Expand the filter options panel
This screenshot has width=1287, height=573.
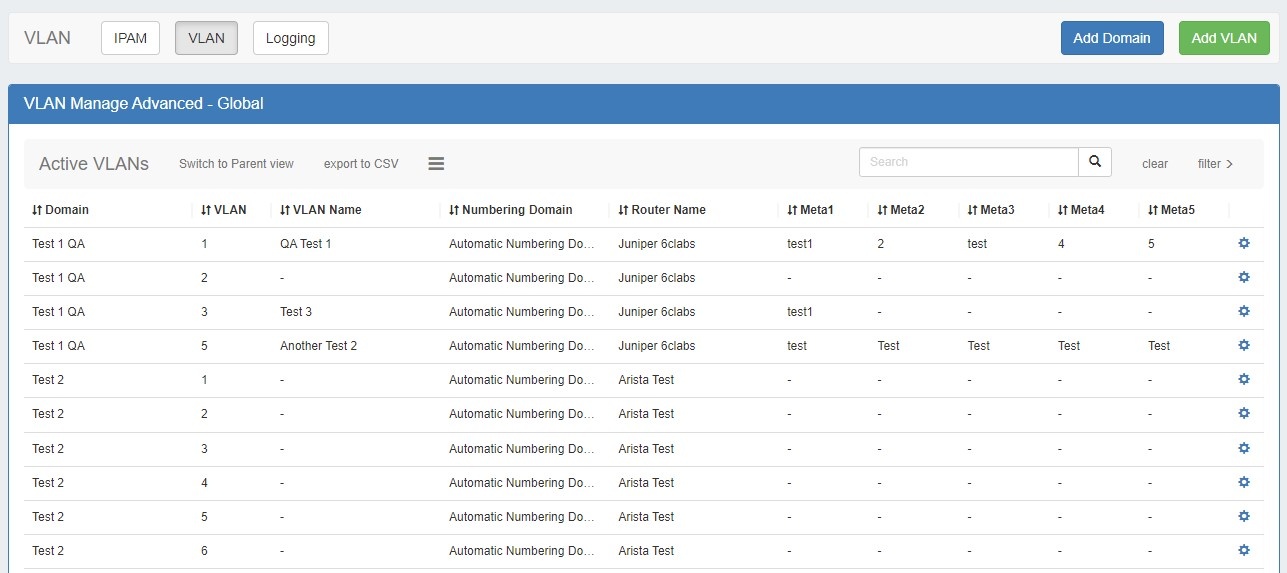1215,164
